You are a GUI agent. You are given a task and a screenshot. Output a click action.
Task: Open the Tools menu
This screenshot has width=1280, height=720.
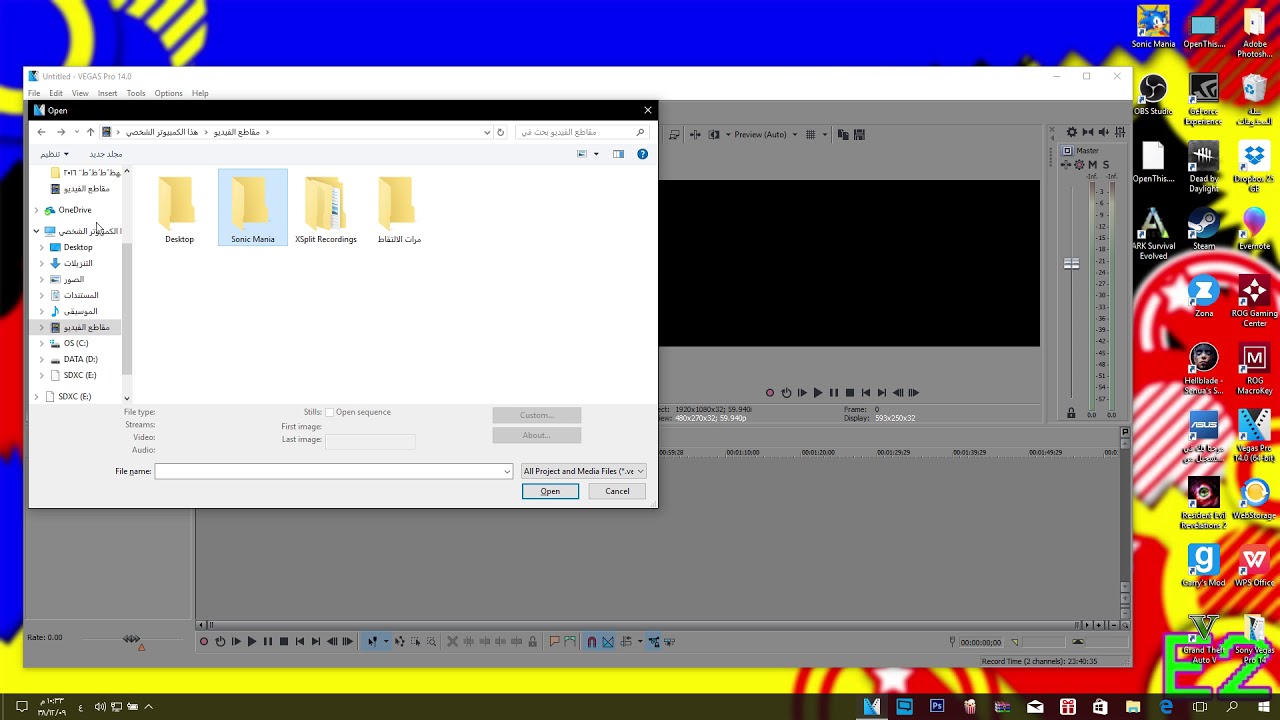pyautogui.click(x=136, y=93)
